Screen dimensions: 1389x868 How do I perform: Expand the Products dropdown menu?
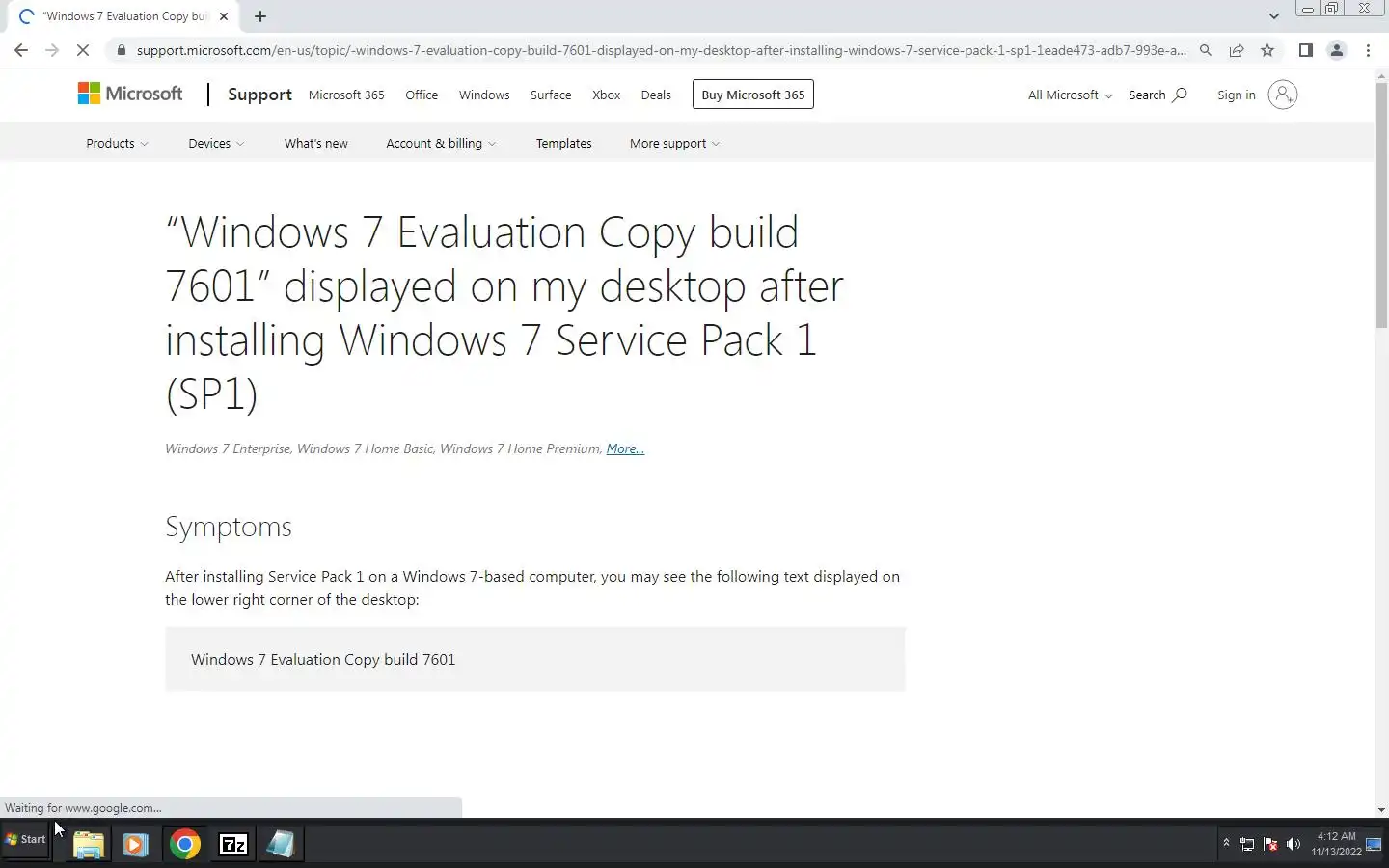(x=117, y=143)
